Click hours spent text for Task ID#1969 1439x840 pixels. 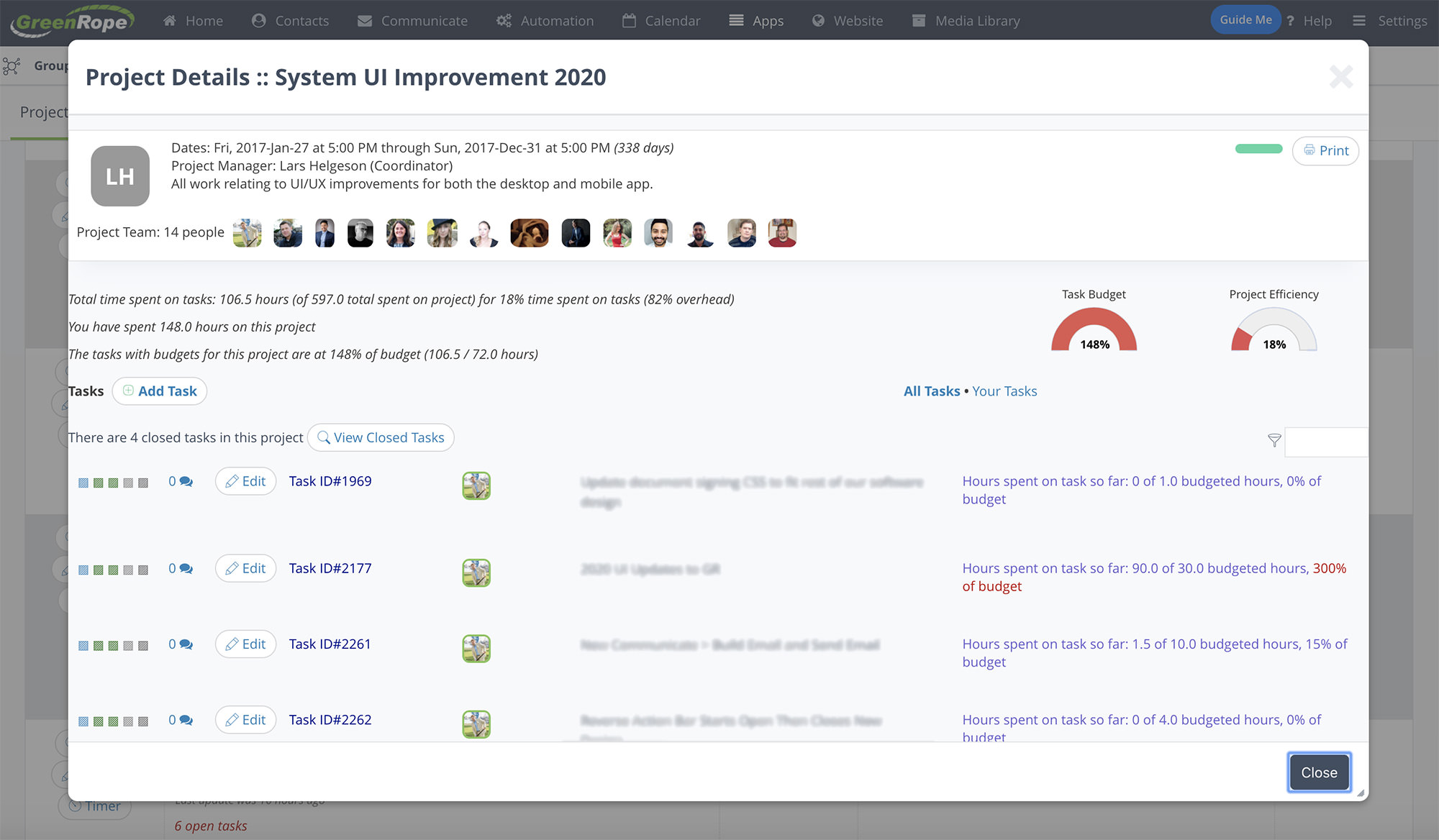click(x=1142, y=490)
